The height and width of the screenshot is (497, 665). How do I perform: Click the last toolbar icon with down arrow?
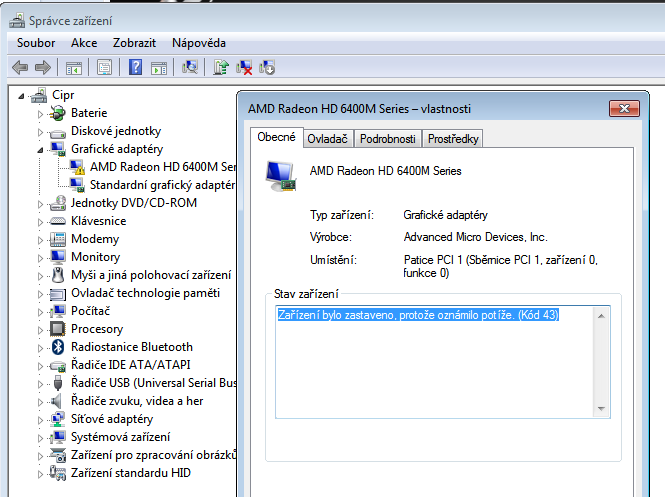pos(267,67)
